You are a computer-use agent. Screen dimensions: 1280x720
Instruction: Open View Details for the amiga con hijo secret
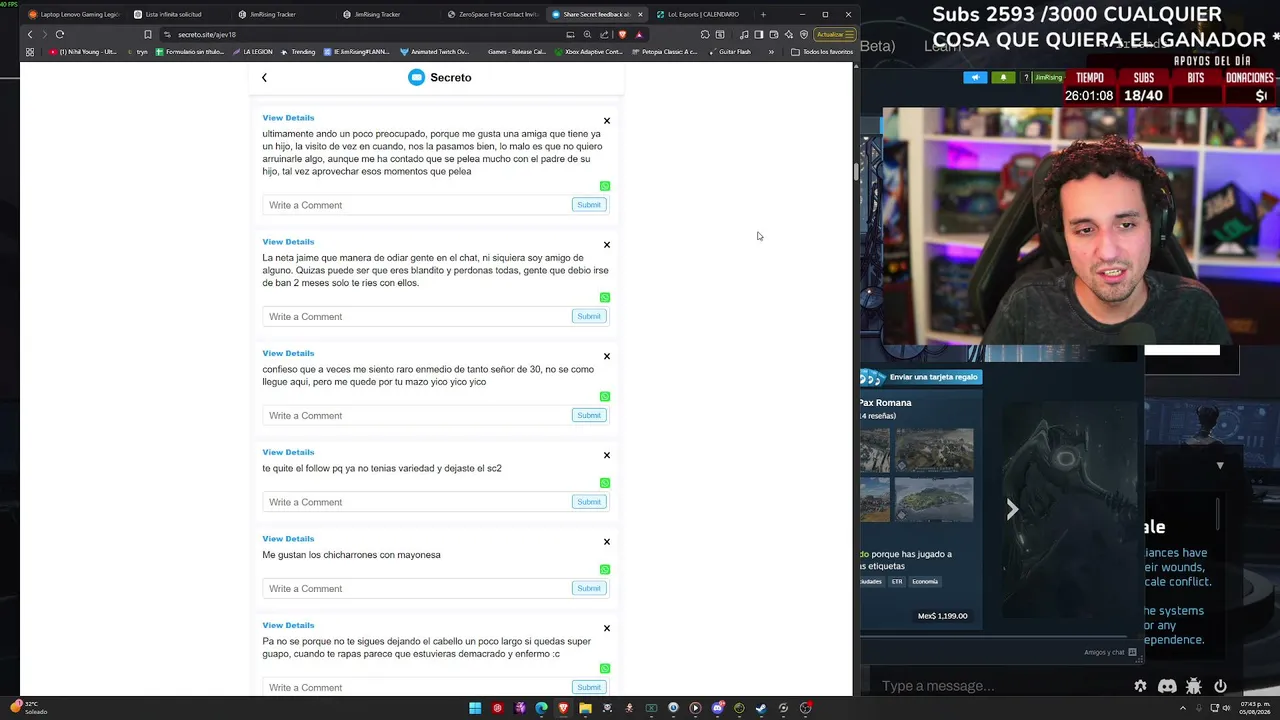[288, 118]
